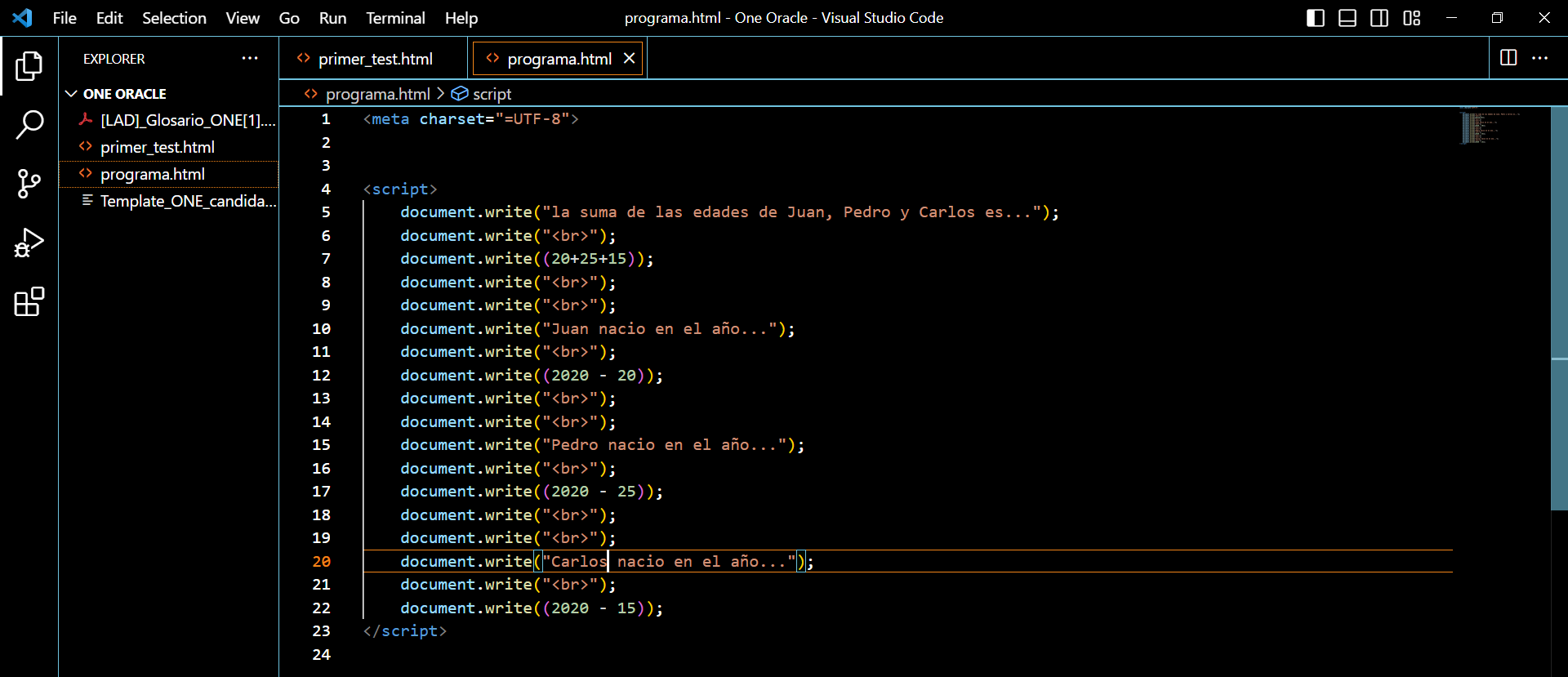Viewport: 1568px width, 677px height.
Task: Switch to the primer_test.html tab
Action: point(374,59)
